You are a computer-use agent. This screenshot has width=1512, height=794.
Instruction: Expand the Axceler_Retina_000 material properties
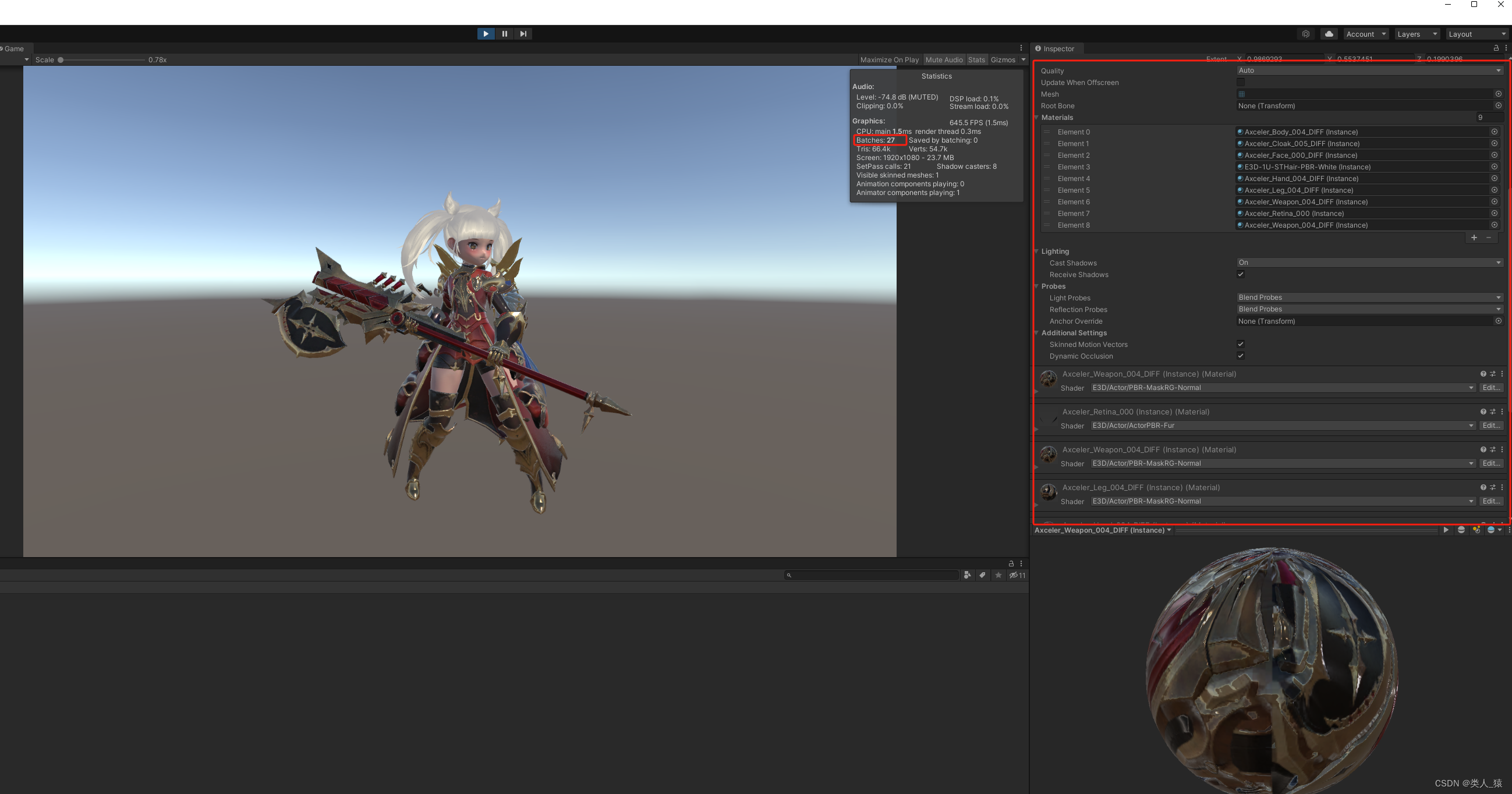[1036, 430]
